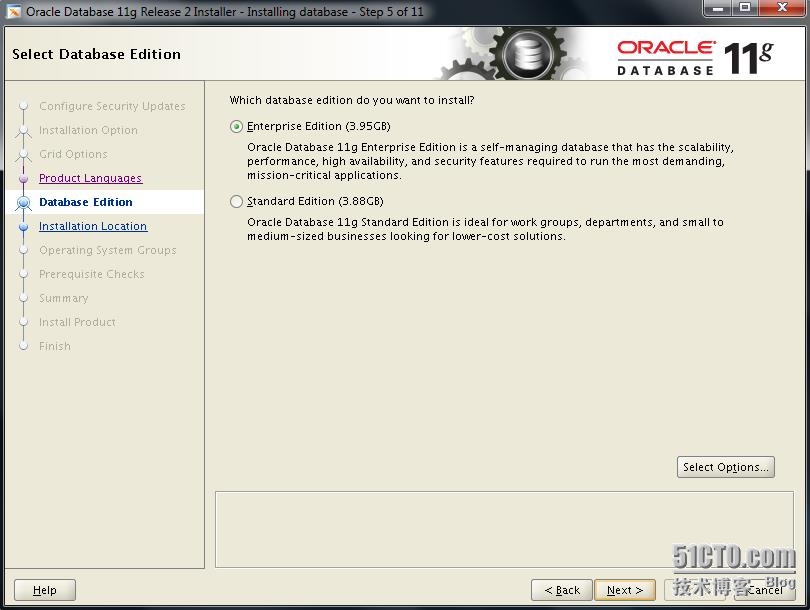Click the Summary step bullet
810x610 pixels.
[23, 298]
